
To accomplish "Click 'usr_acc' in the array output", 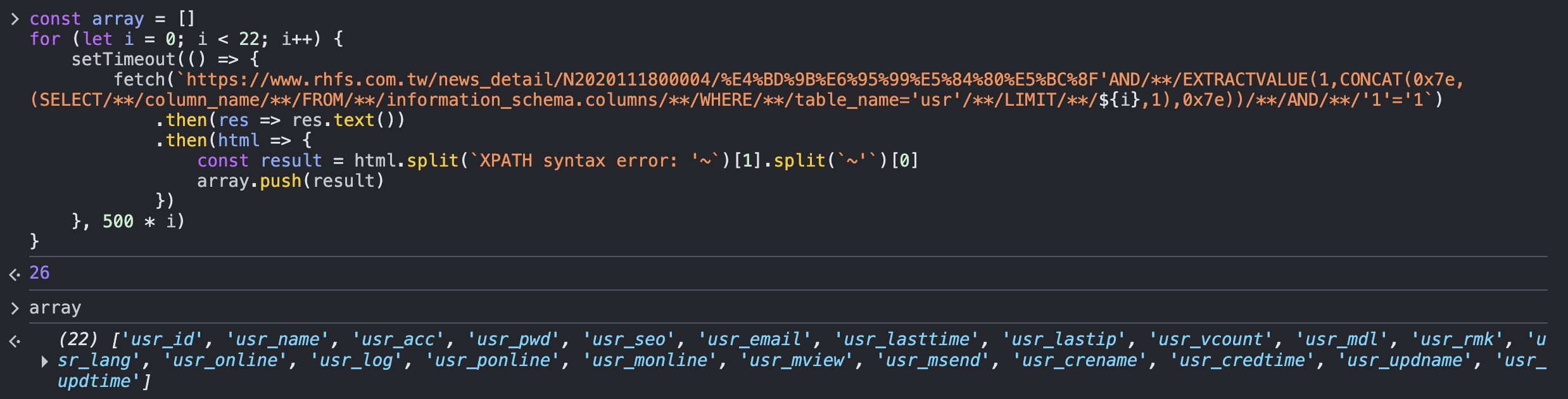I will (x=398, y=339).
